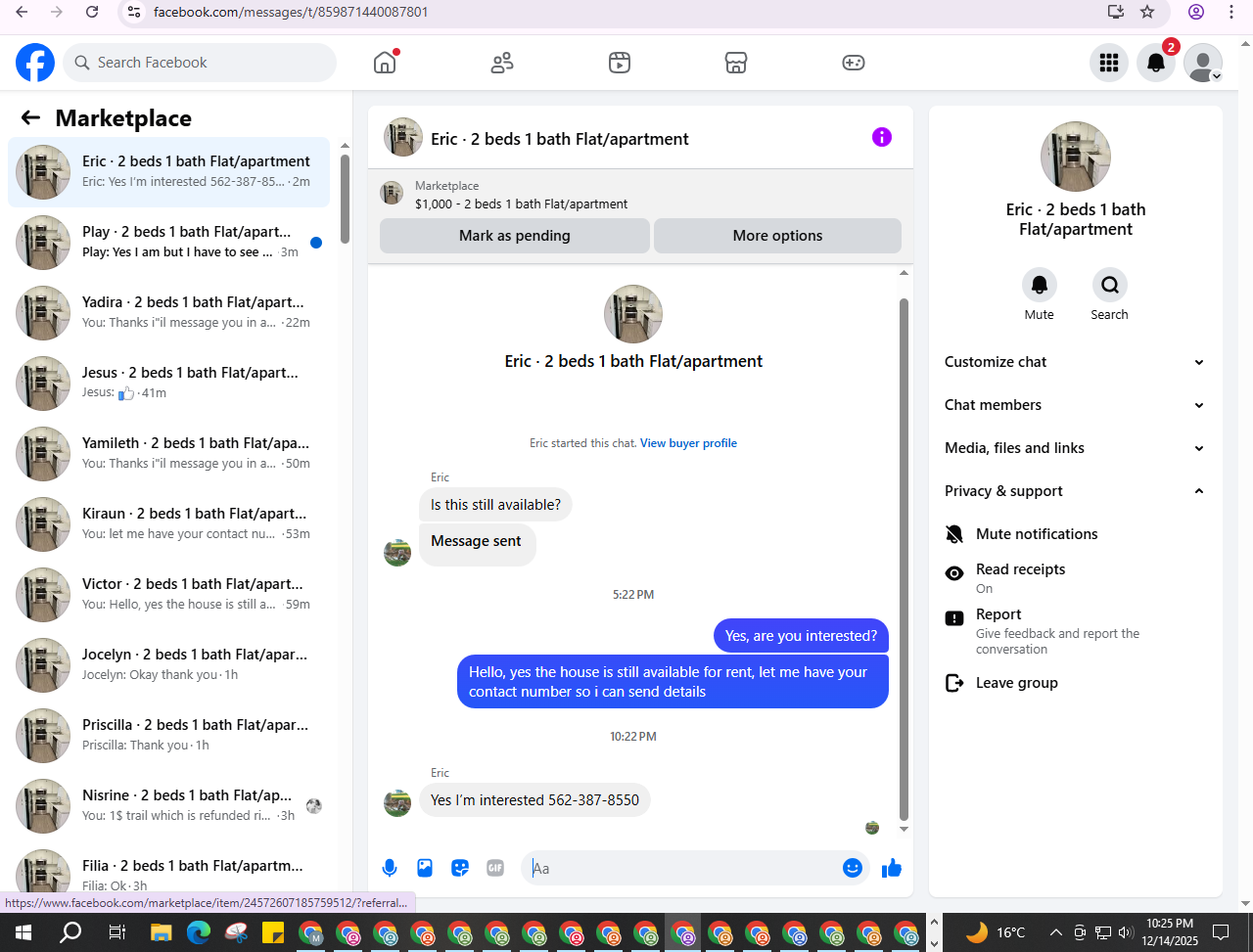Click the Mute bell icon in the side panel
Viewport: 1253px width, 952px height.
(1040, 285)
